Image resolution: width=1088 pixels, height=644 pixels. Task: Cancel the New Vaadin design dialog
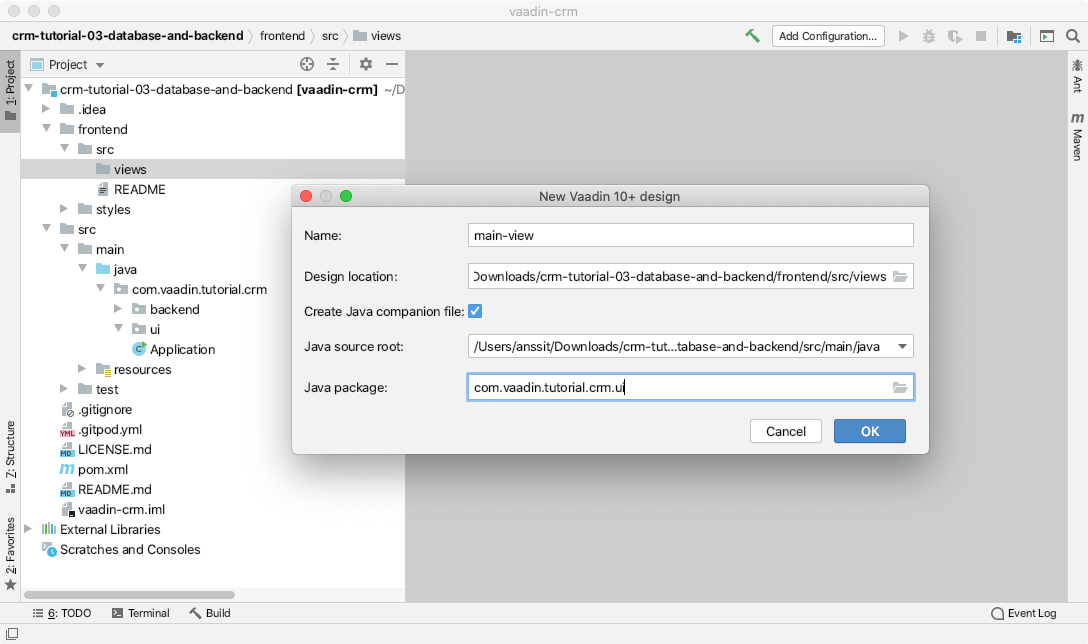pyautogui.click(x=785, y=431)
